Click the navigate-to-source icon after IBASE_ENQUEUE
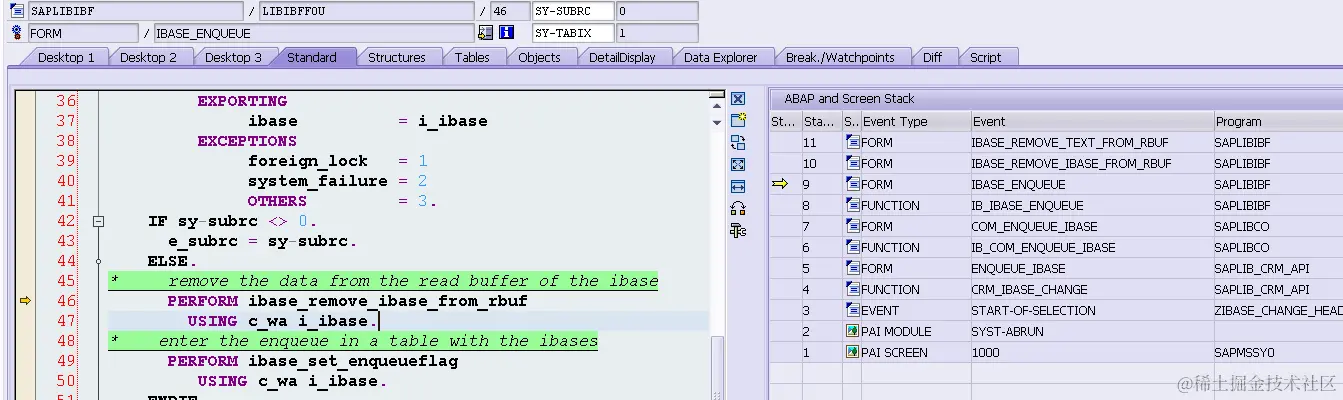This screenshot has width=1343, height=400. click(486, 33)
